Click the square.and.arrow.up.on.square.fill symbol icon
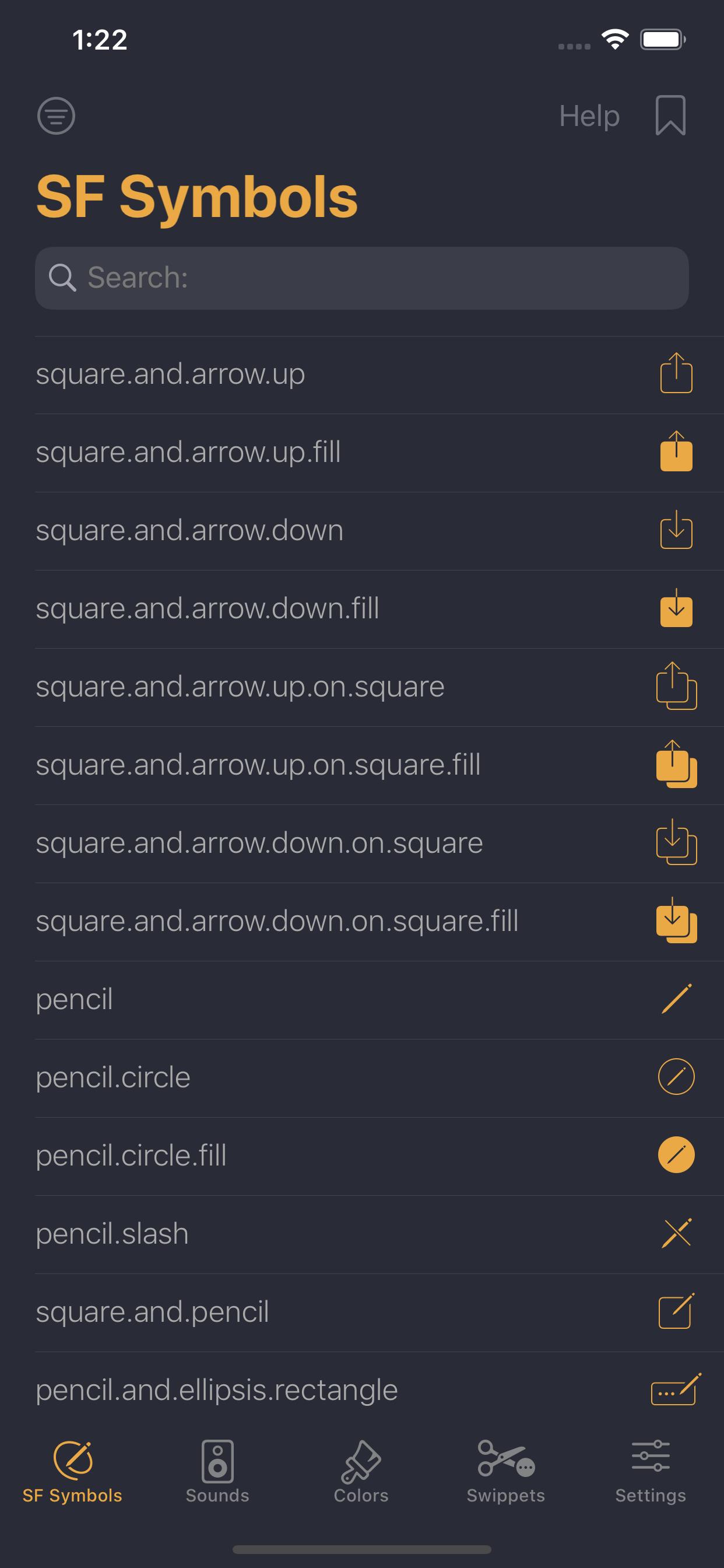Screen dimensions: 724x1568 pos(676,765)
